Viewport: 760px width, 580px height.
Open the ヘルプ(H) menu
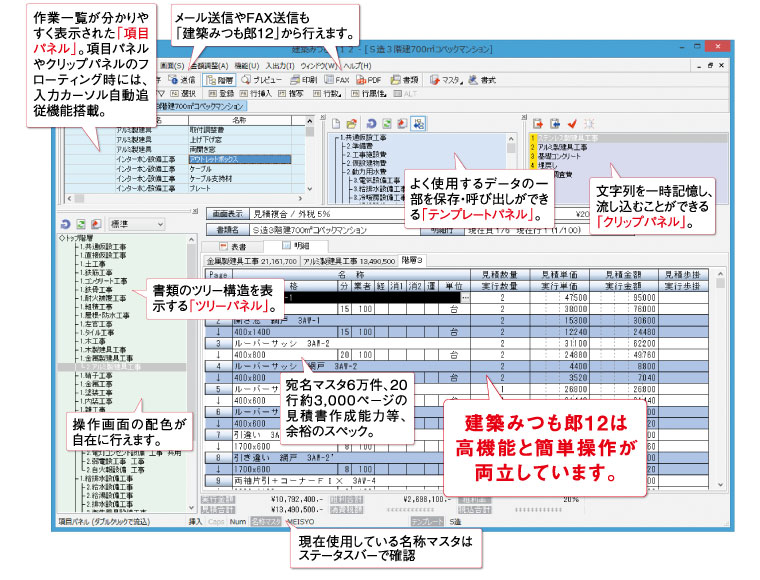pyautogui.click(x=357, y=65)
